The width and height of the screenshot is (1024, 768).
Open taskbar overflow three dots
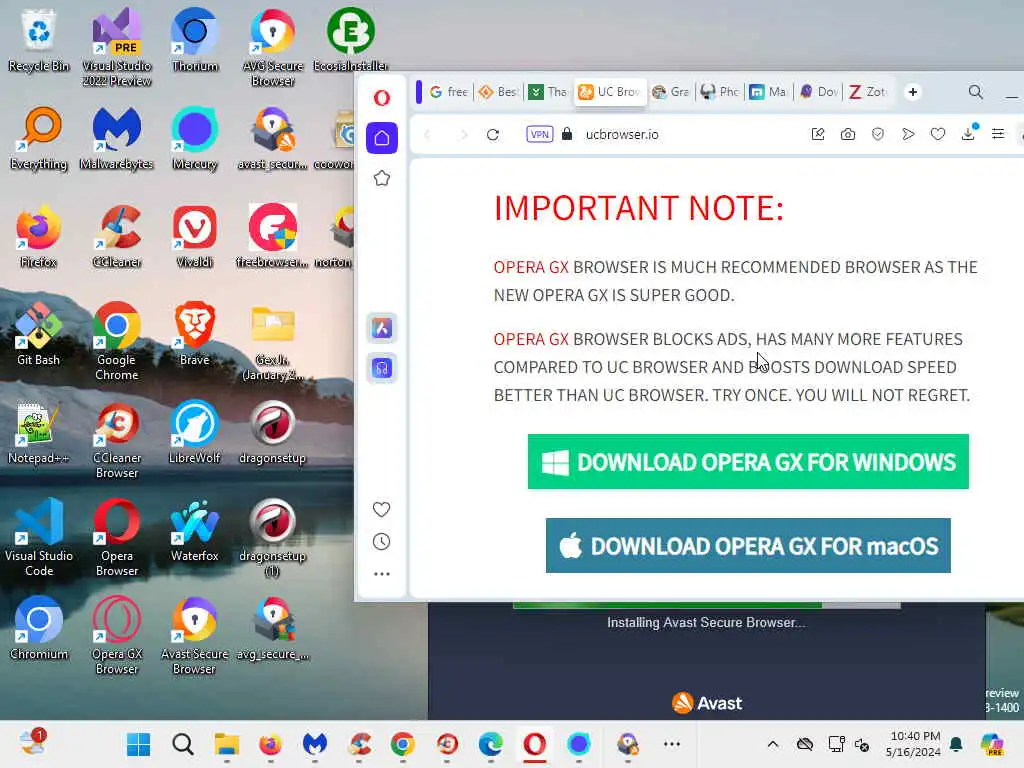[672, 744]
